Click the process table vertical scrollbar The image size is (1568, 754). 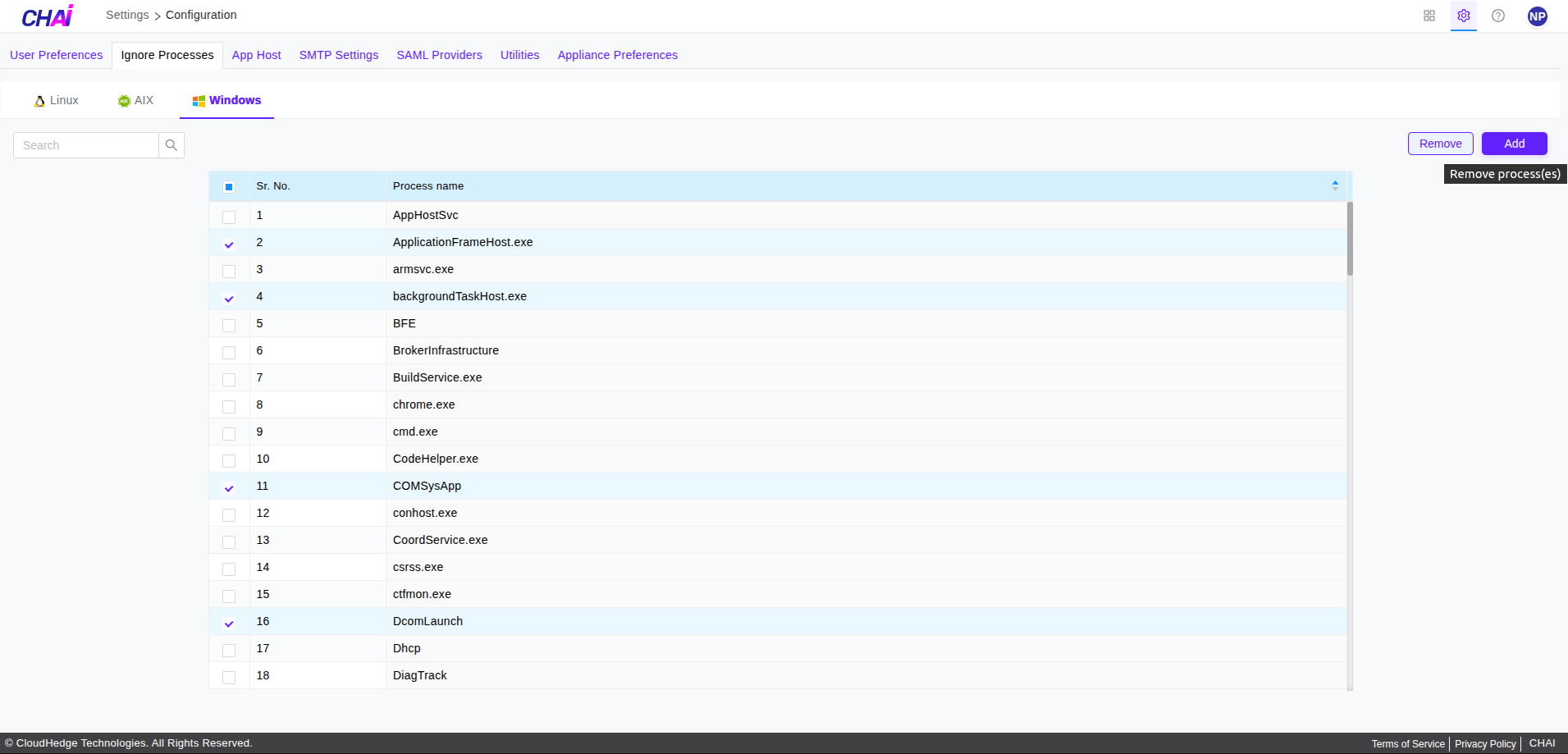point(1350,239)
